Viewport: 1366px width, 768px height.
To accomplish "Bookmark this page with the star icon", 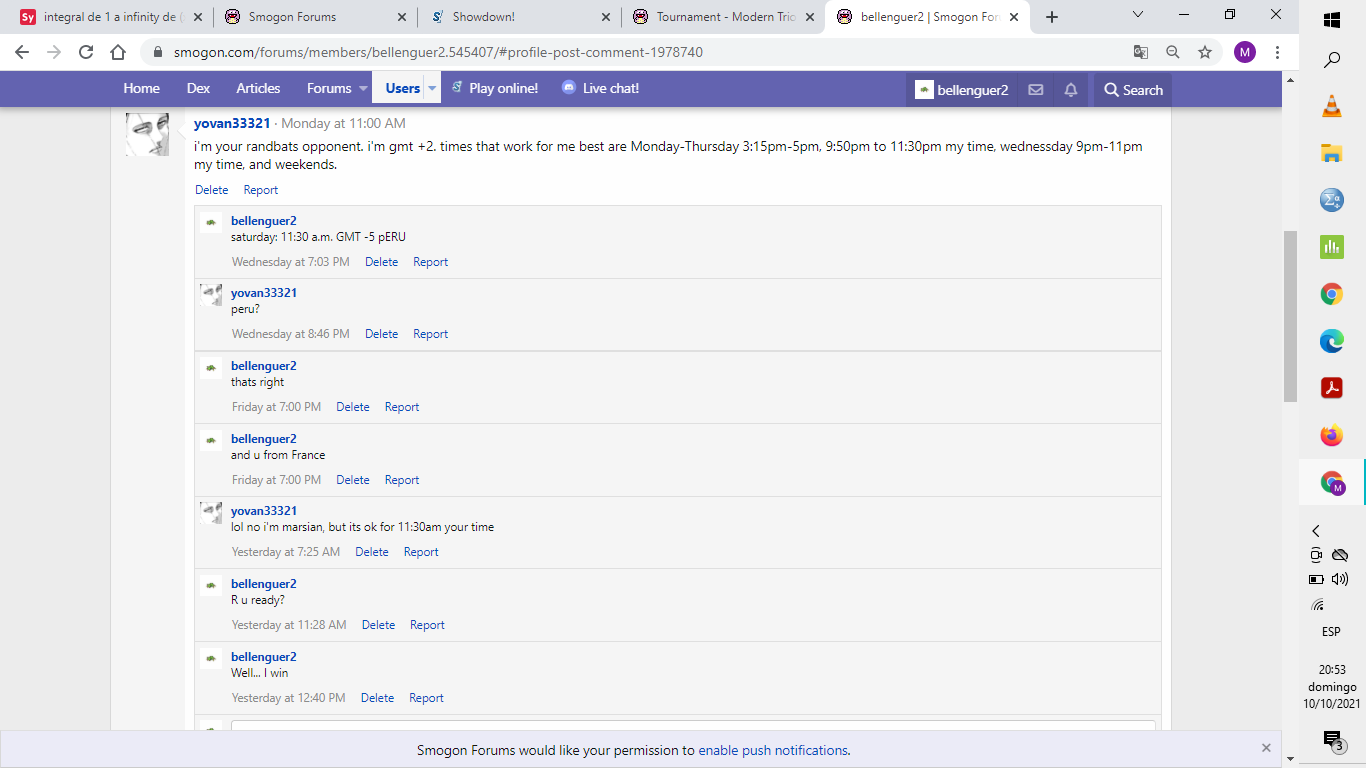I will [1205, 52].
